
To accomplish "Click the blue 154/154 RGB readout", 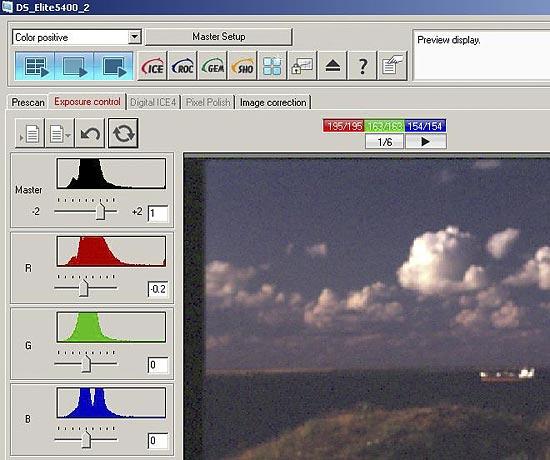I will 425,126.
